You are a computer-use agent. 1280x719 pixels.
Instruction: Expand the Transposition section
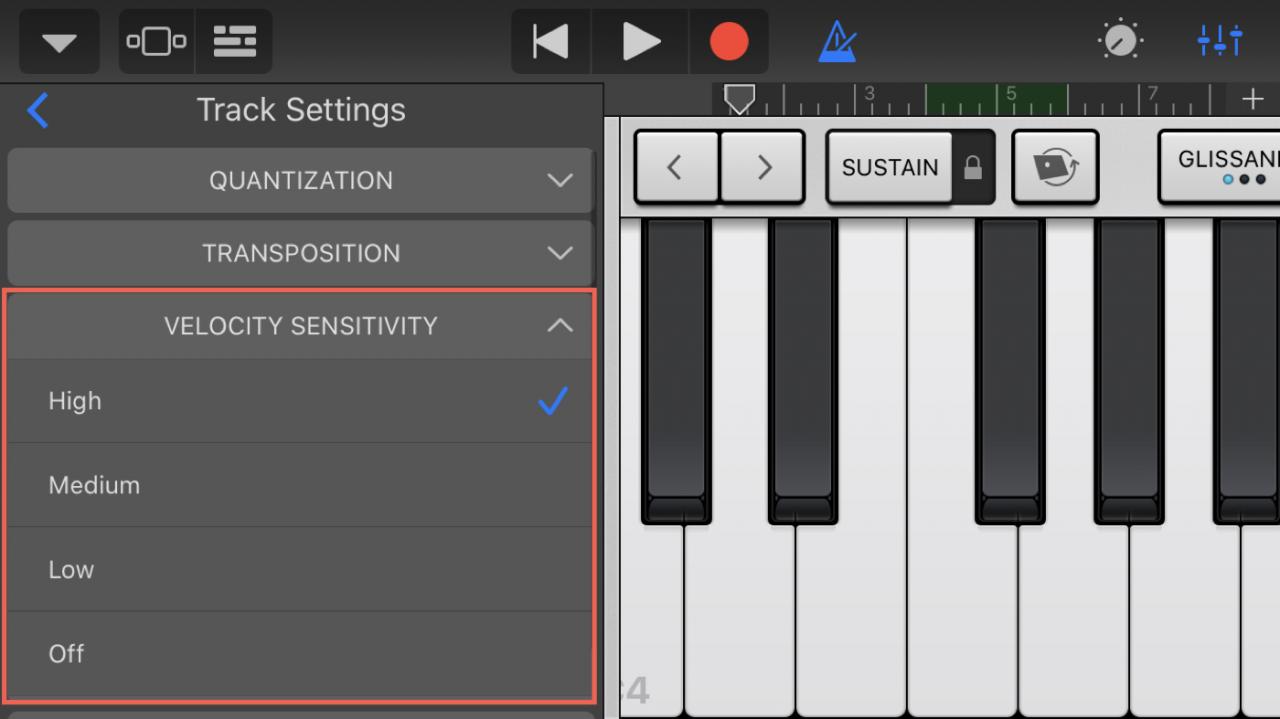(300, 253)
